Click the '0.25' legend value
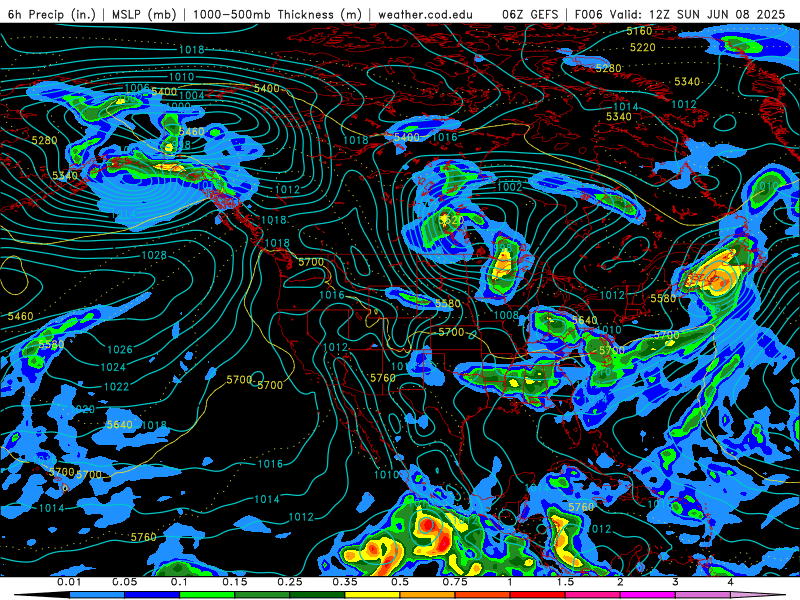 coord(290,582)
